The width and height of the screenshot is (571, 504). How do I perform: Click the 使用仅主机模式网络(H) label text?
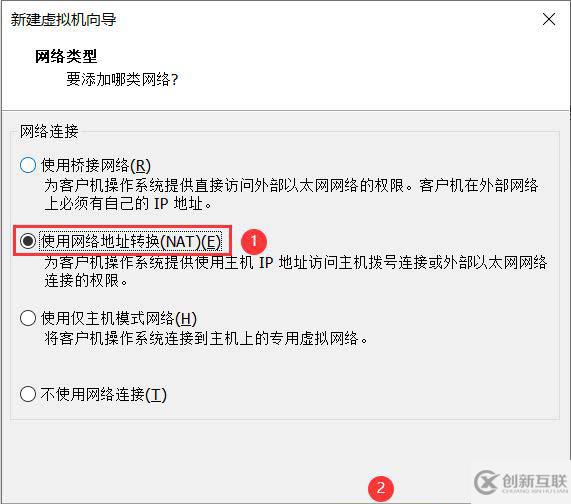119,318
